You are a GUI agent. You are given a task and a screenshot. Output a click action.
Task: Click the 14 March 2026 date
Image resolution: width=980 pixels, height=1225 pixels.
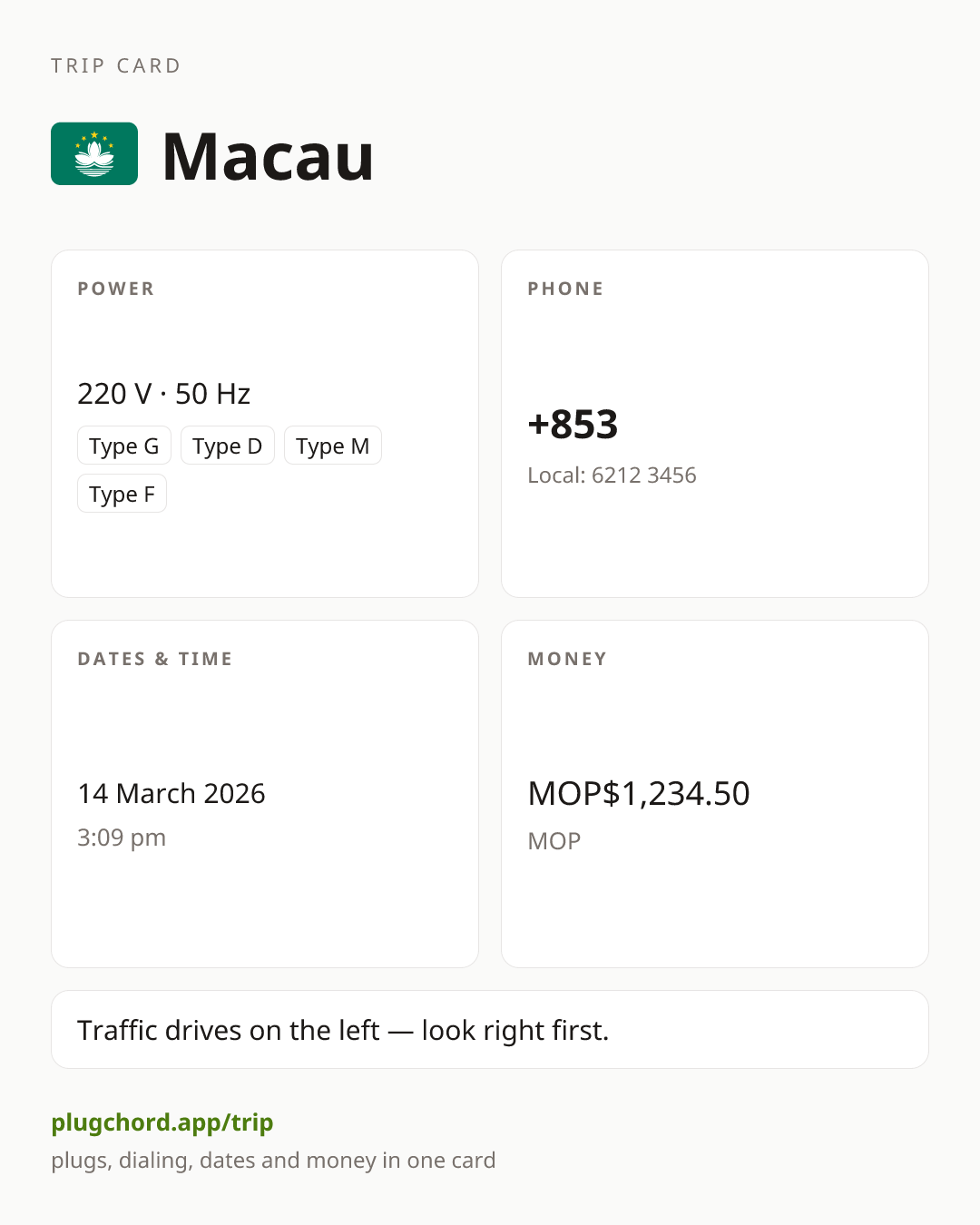point(171,794)
